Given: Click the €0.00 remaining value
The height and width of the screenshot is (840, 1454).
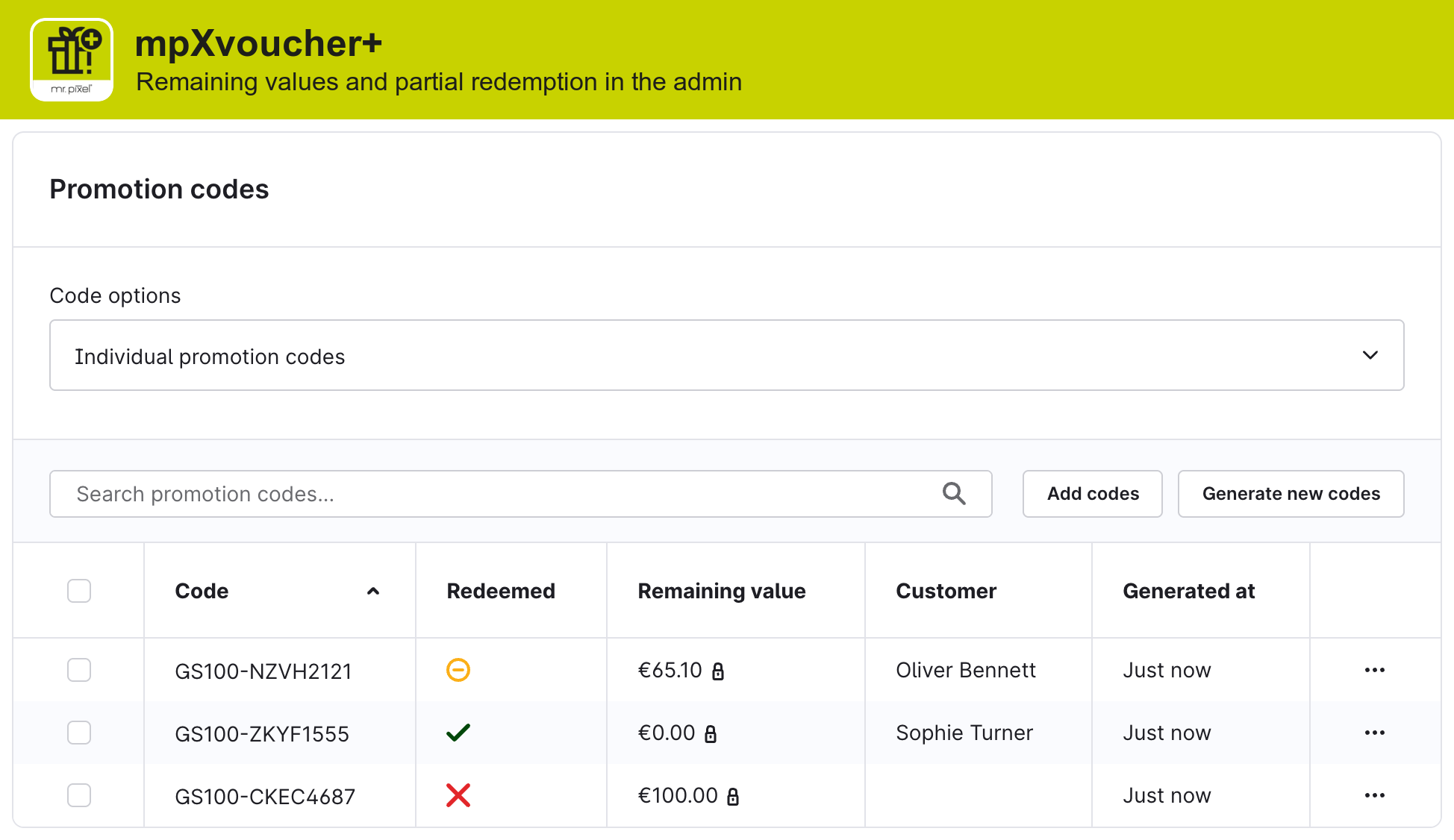Looking at the screenshot, I should [667, 733].
